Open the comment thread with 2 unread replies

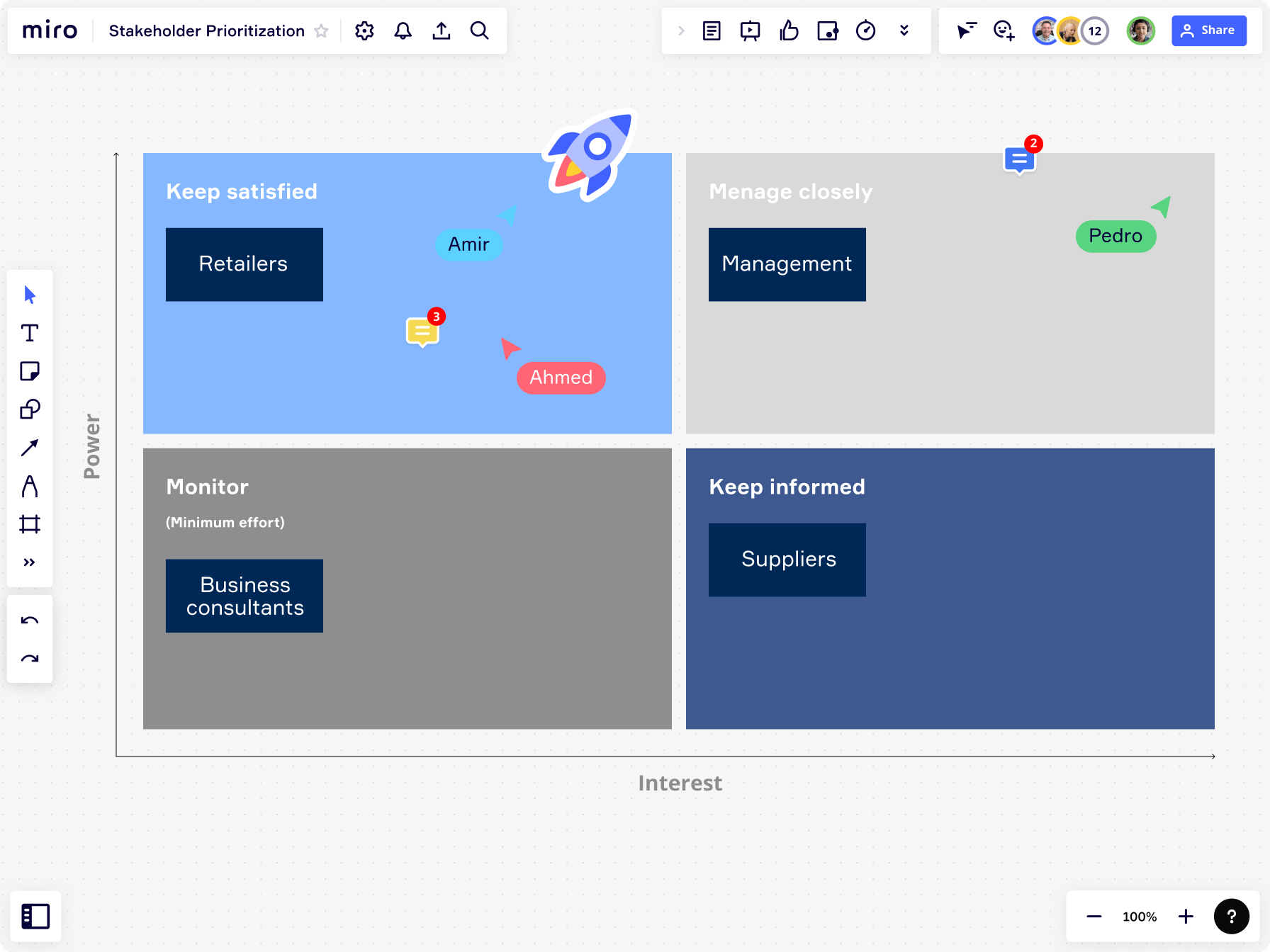coord(1018,159)
